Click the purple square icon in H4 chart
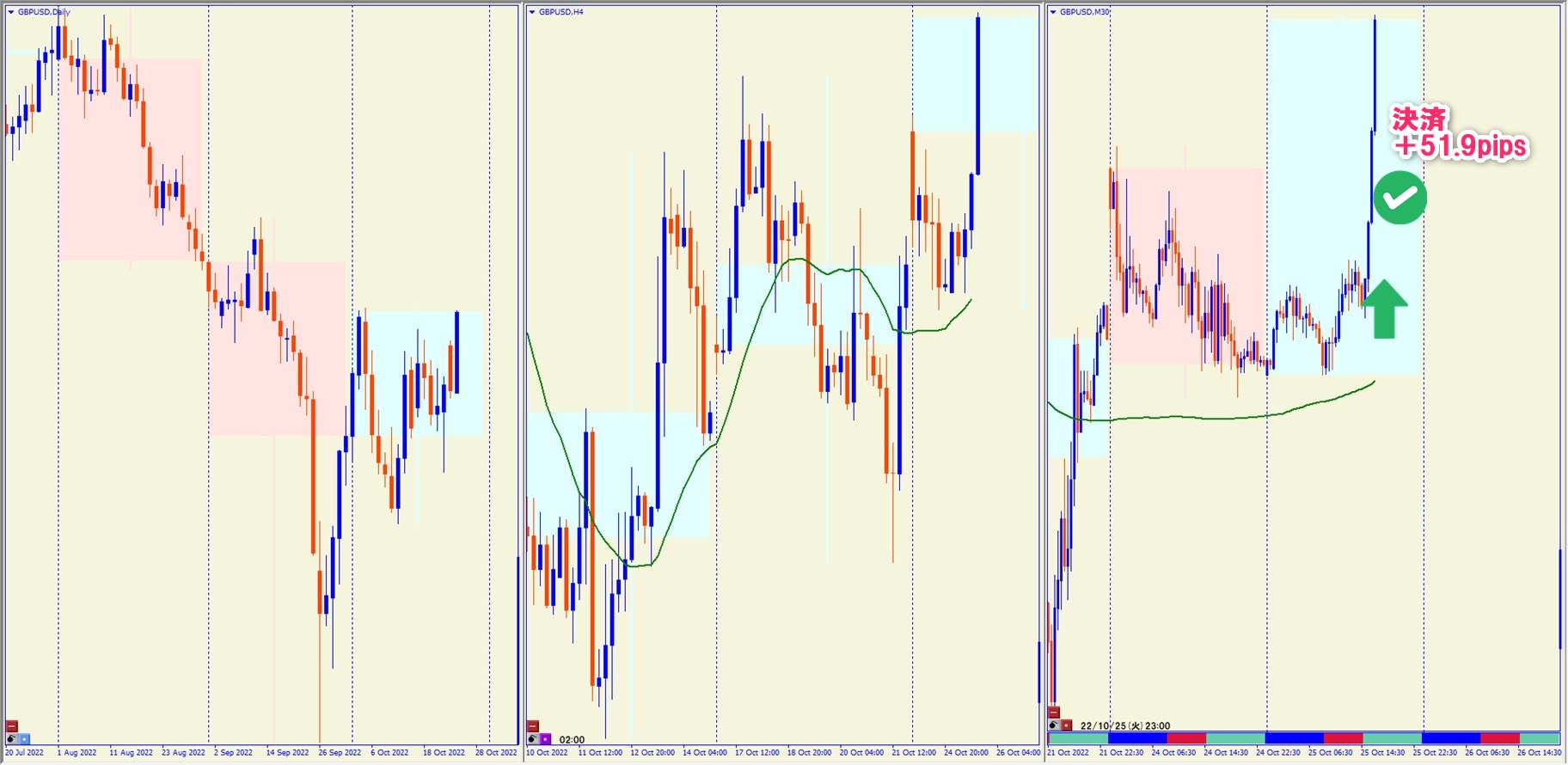Viewport: 1568px width, 765px height. tap(545, 739)
